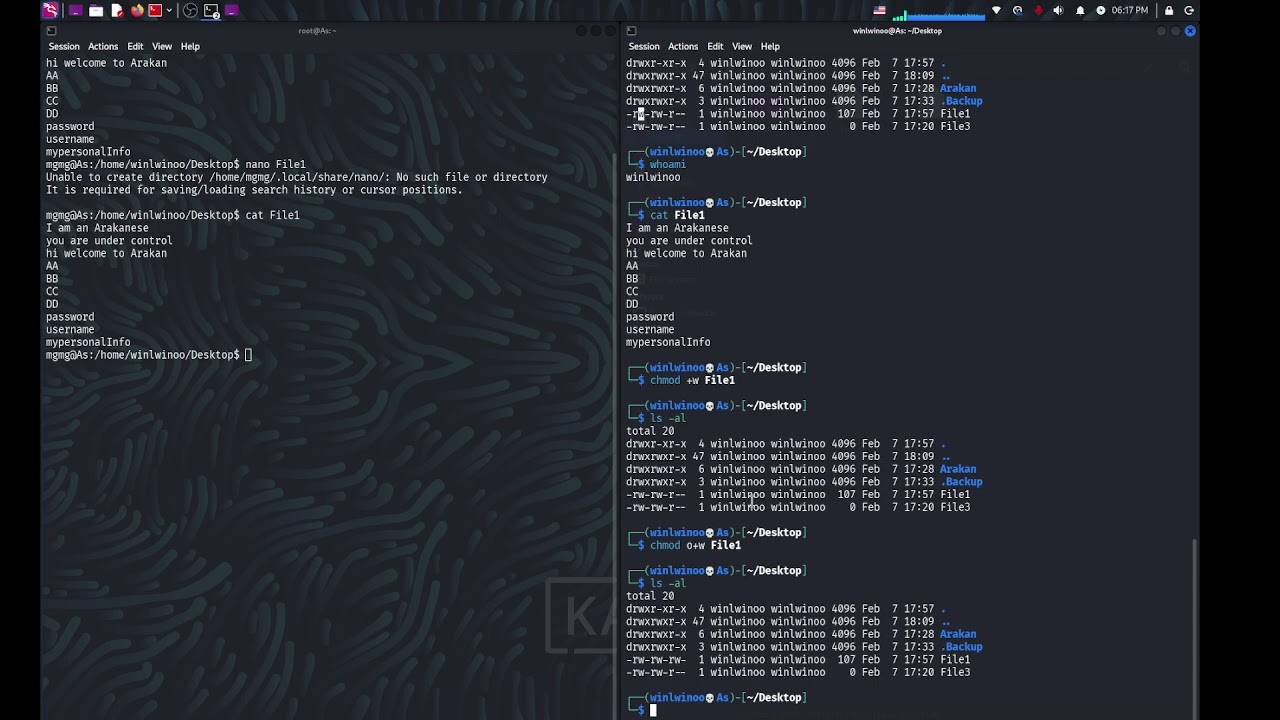Open the text editor panel icon

click(x=117, y=10)
